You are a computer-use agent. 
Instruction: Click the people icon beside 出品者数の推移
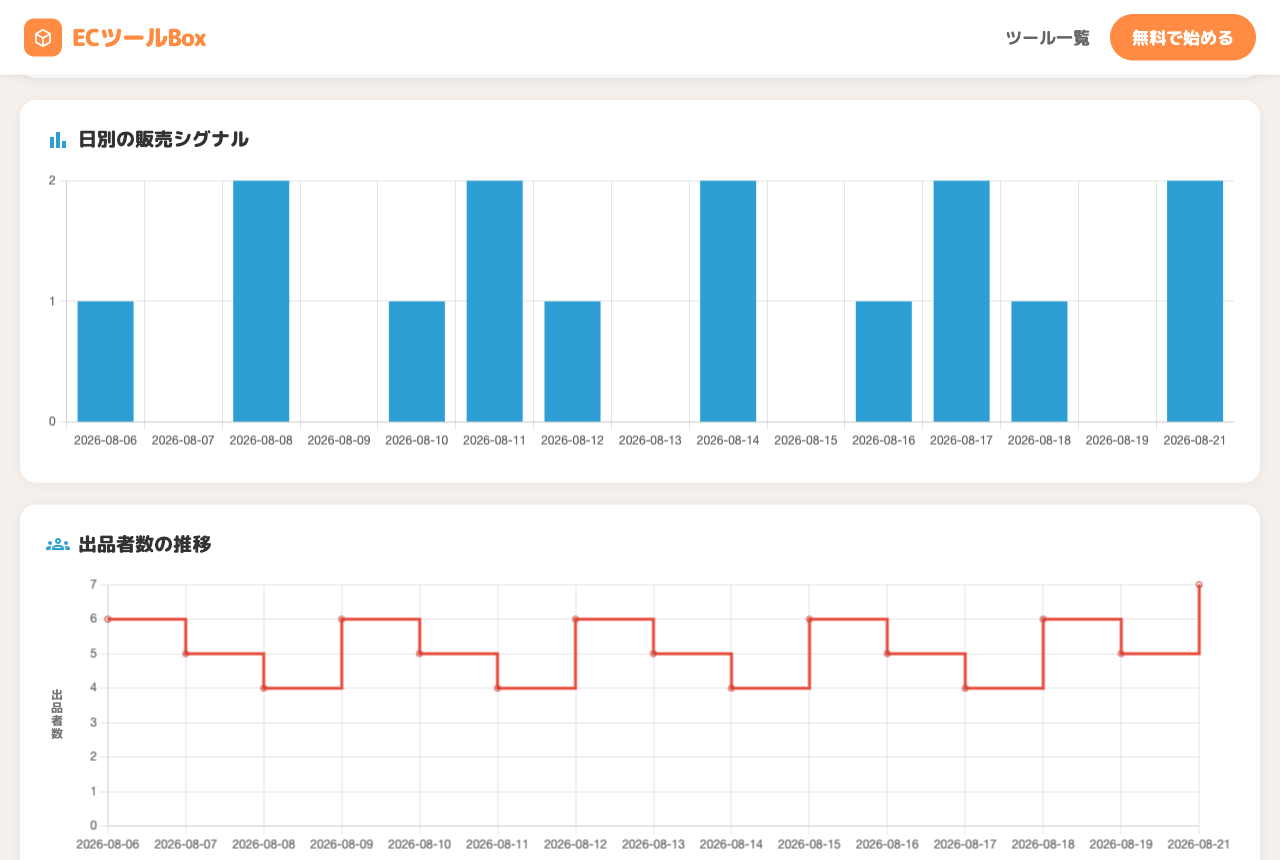58,545
